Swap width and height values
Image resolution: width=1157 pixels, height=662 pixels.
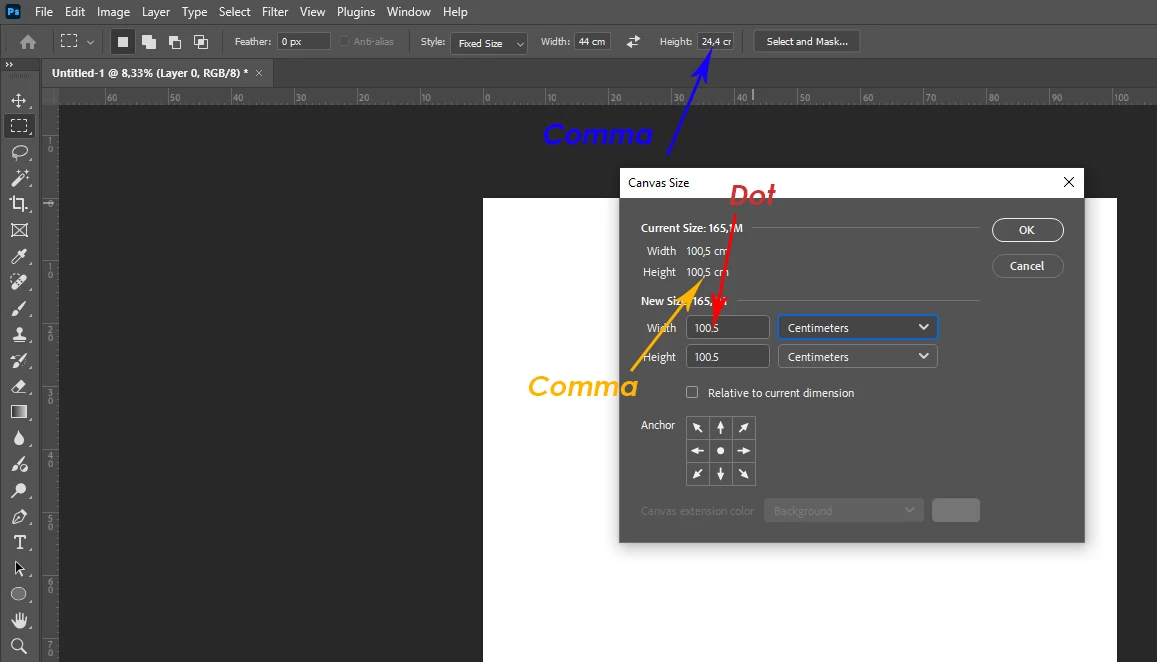point(633,42)
